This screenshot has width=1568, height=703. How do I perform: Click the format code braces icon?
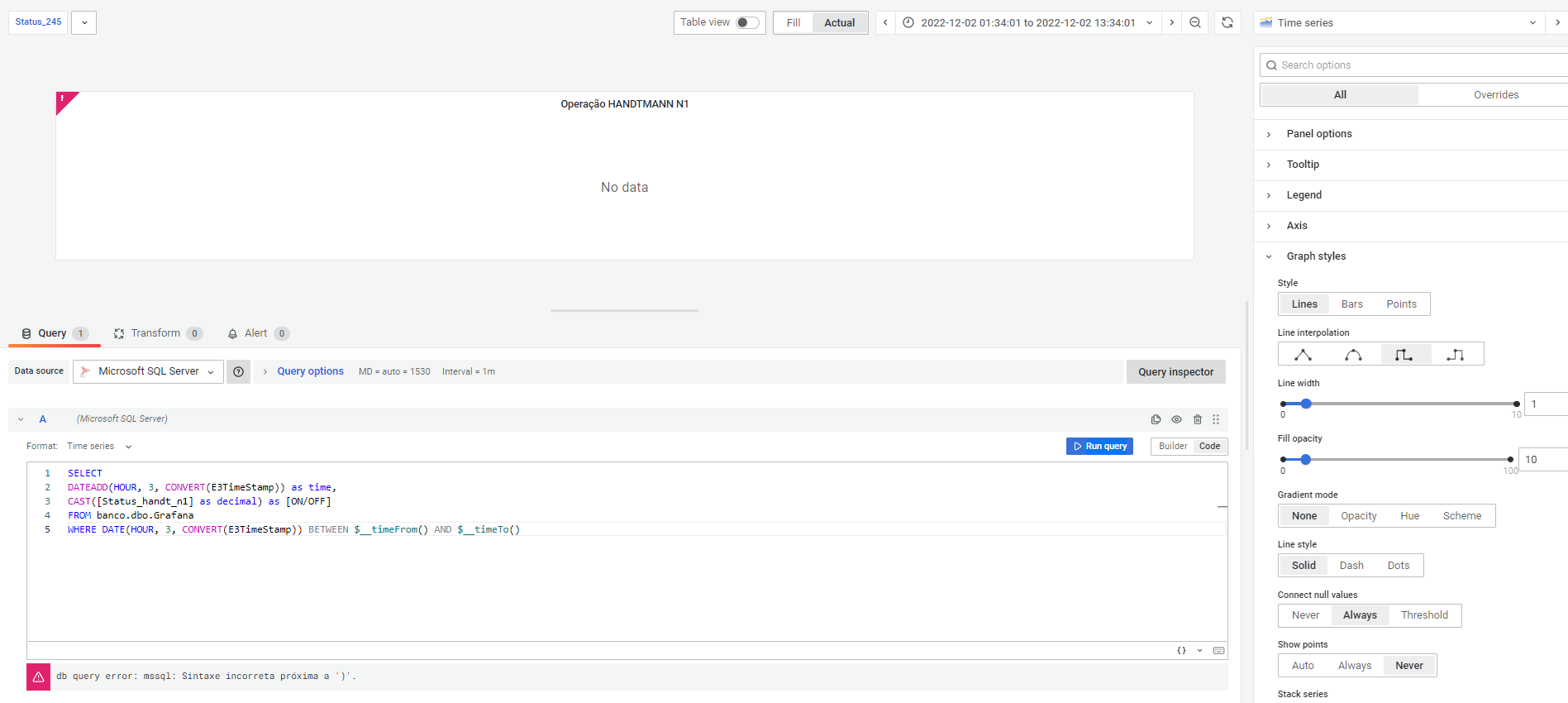point(1182,651)
